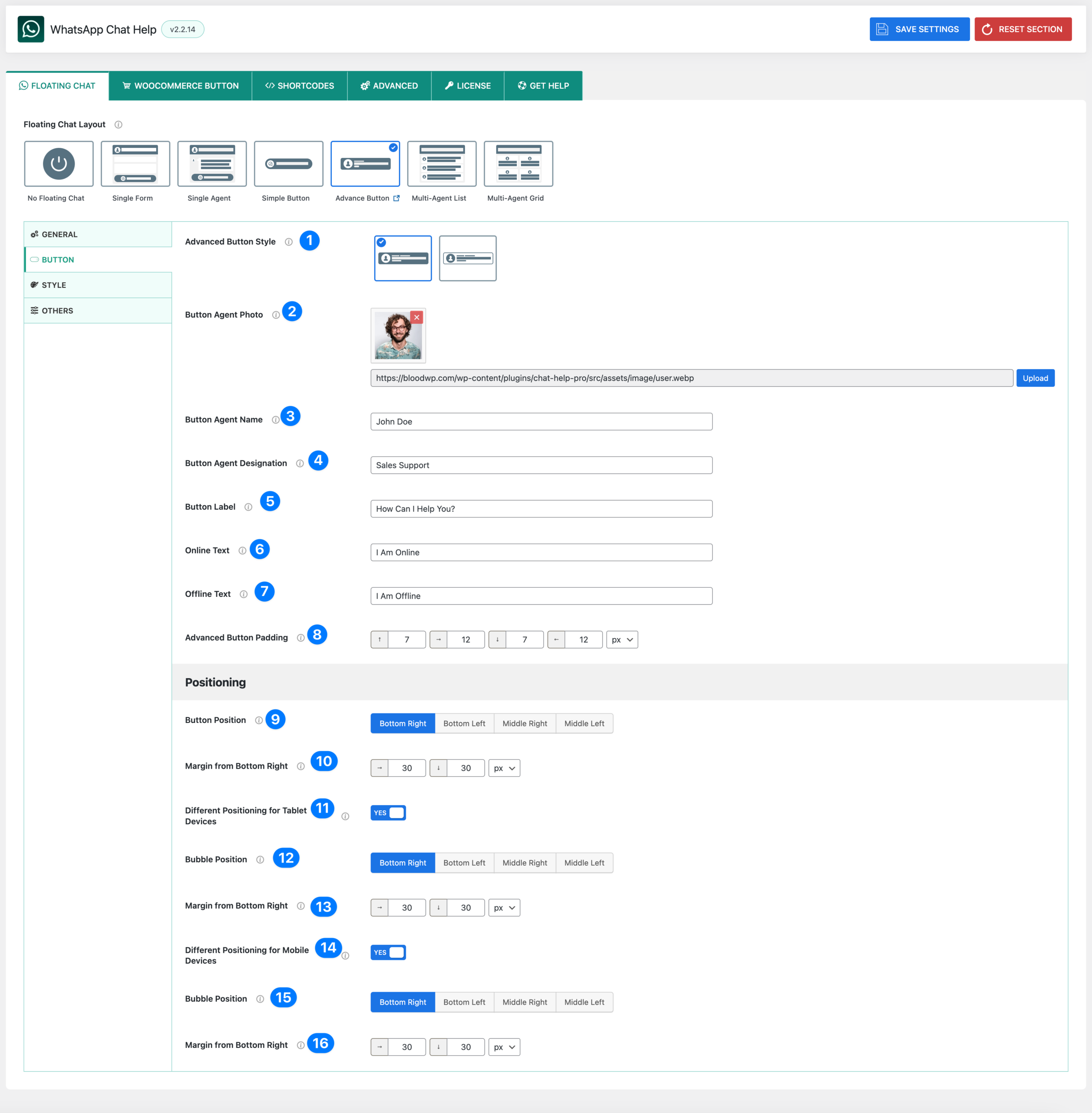Choose the Single Form layout icon
This screenshot has height=1113, width=1092.
point(135,163)
